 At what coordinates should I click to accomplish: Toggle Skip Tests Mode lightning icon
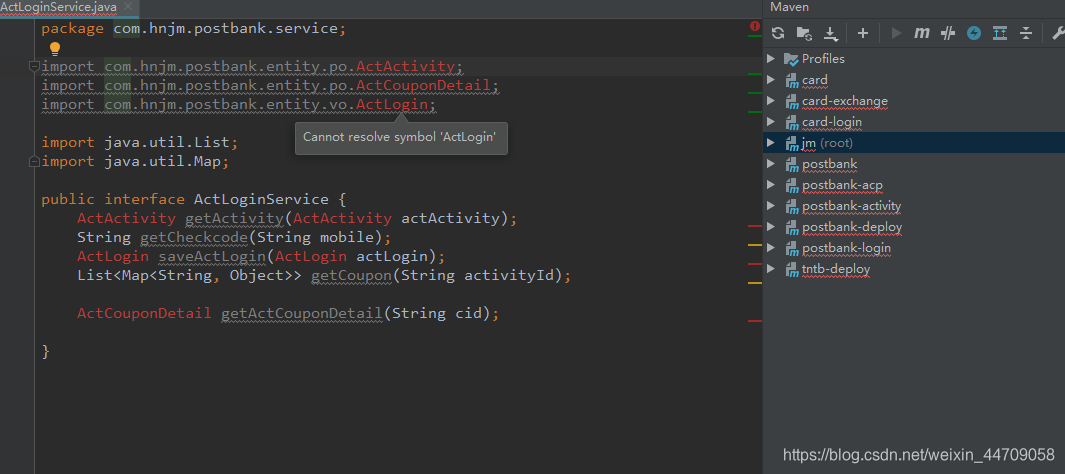tap(974, 33)
